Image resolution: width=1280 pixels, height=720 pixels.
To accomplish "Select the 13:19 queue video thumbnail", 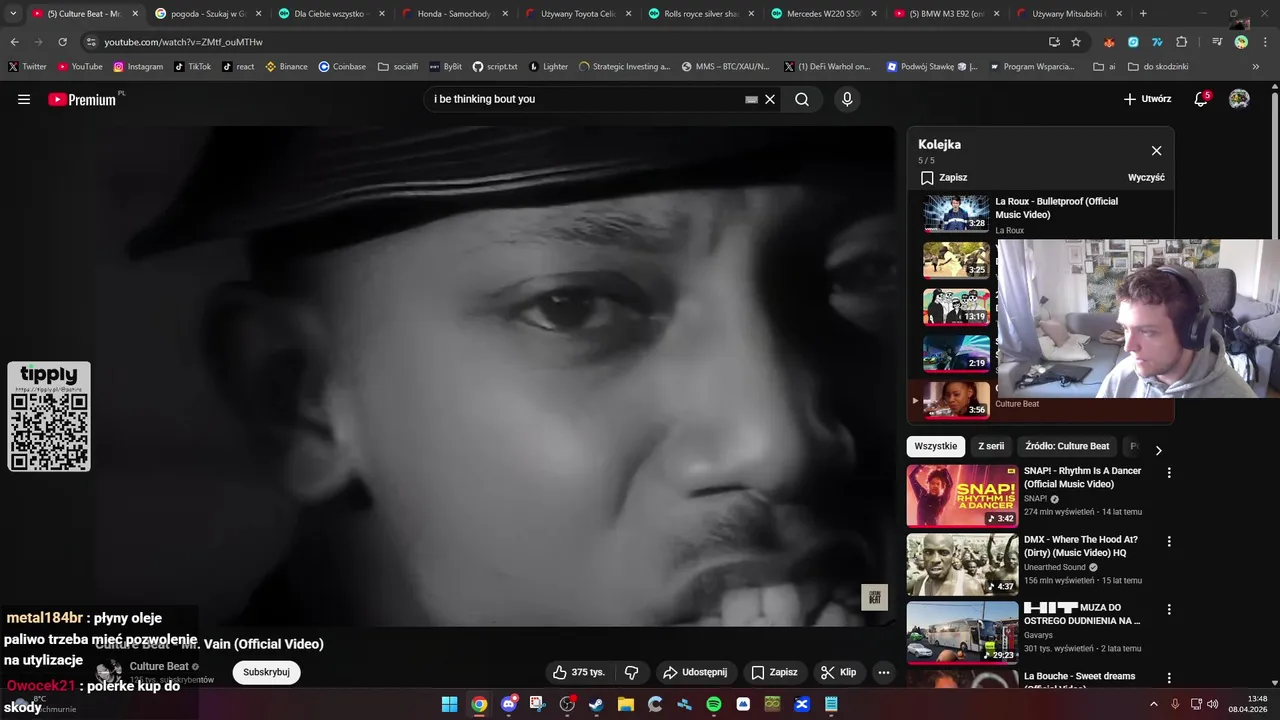I will tap(956, 307).
